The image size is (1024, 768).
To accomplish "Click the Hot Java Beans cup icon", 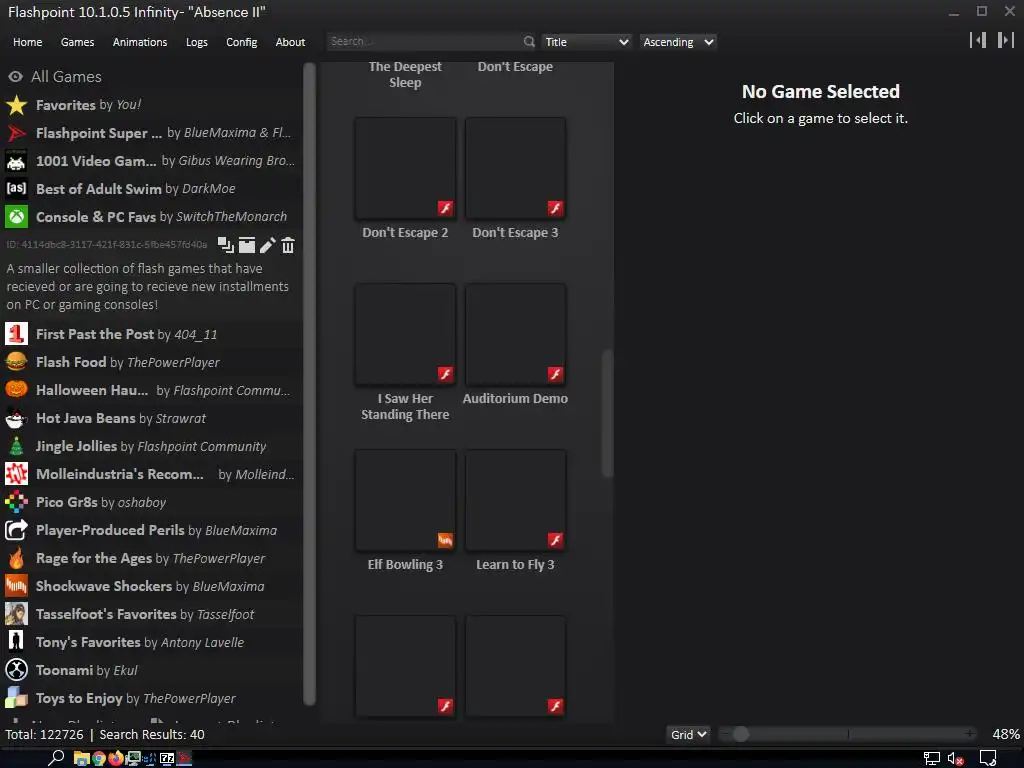I will tap(16, 418).
